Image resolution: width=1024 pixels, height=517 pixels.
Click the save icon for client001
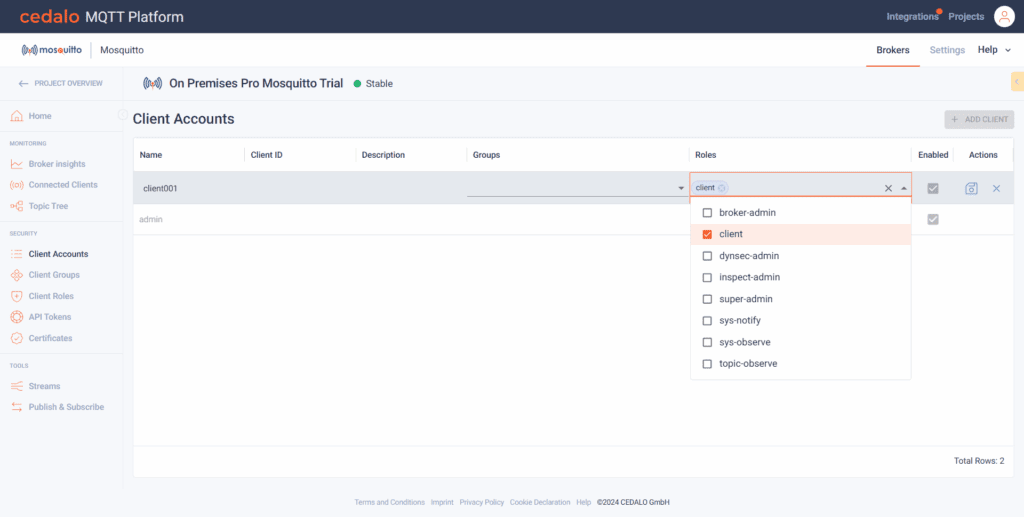point(971,188)
